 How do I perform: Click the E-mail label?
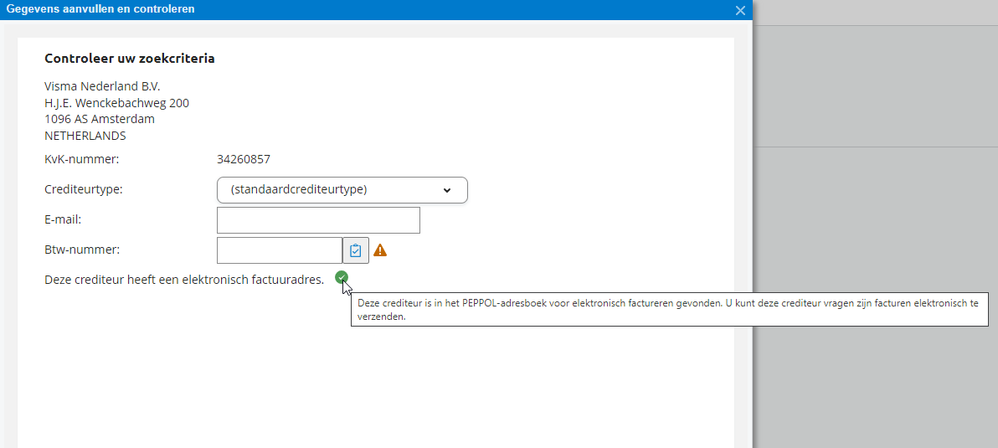click(x=64, y=220)
